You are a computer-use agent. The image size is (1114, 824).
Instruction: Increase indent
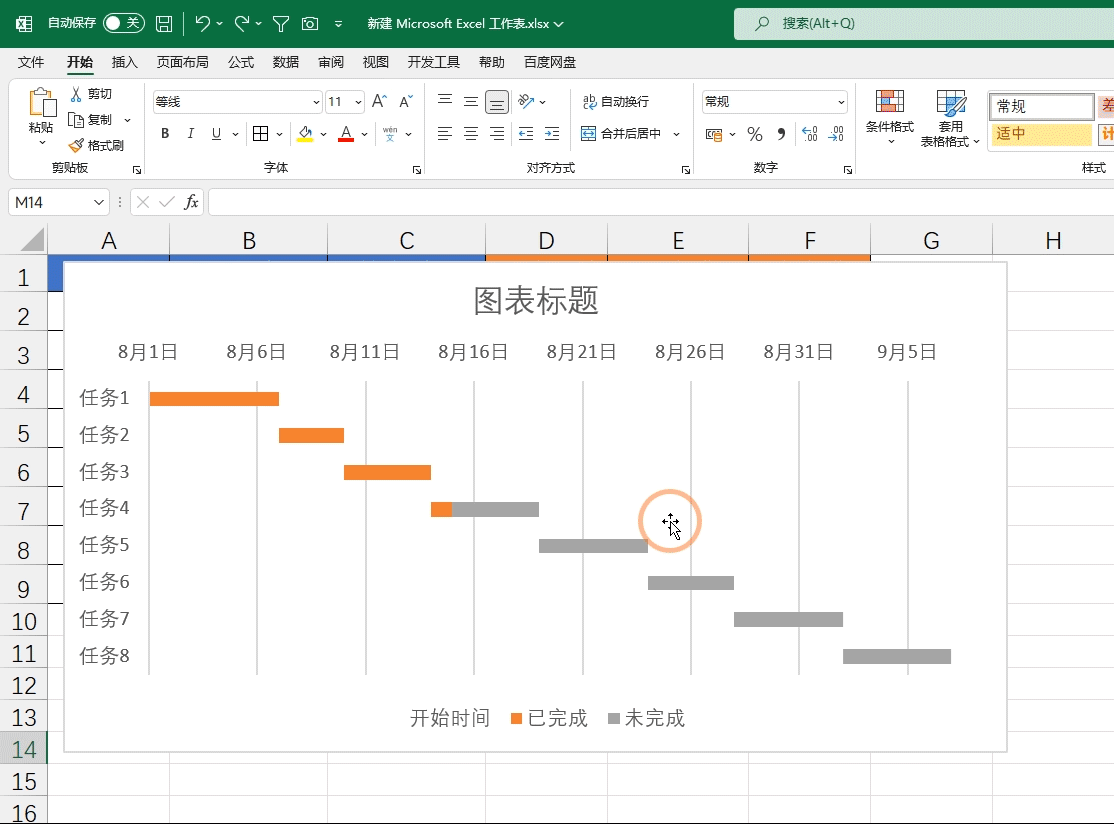click(552, 134)
